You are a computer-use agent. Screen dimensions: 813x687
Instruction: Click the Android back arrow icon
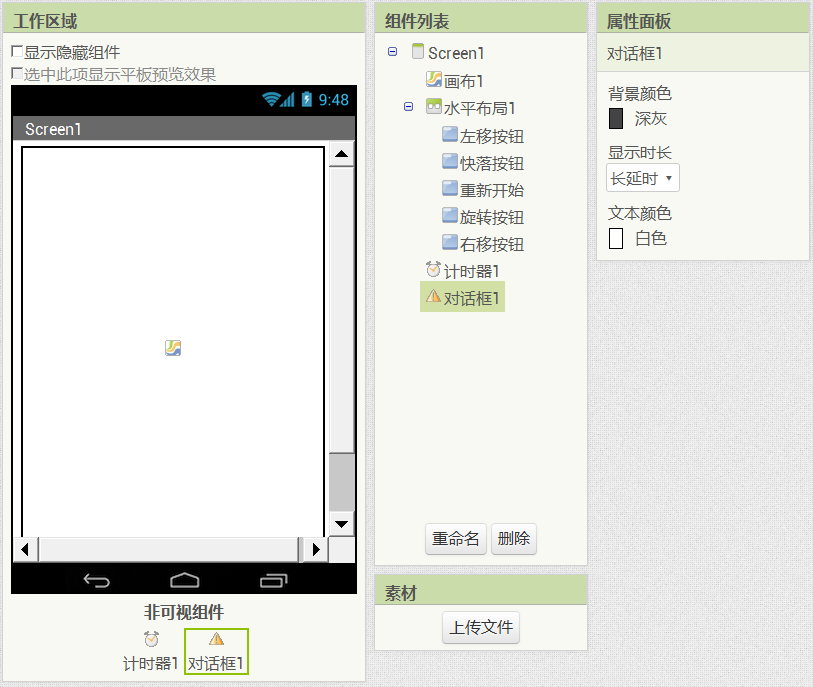(x=97, y=580)
